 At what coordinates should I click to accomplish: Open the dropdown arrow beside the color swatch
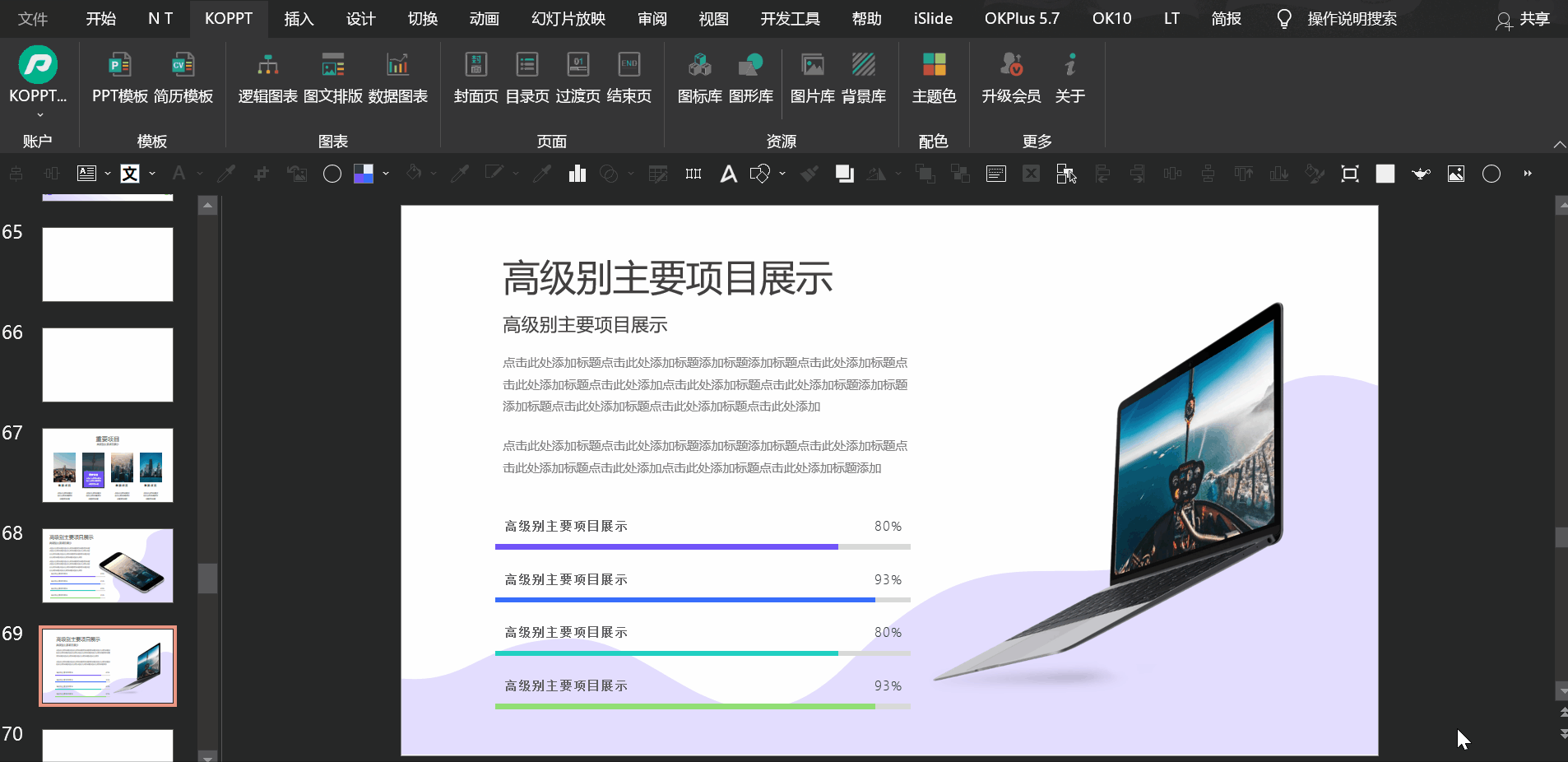(x=386, y=174)
